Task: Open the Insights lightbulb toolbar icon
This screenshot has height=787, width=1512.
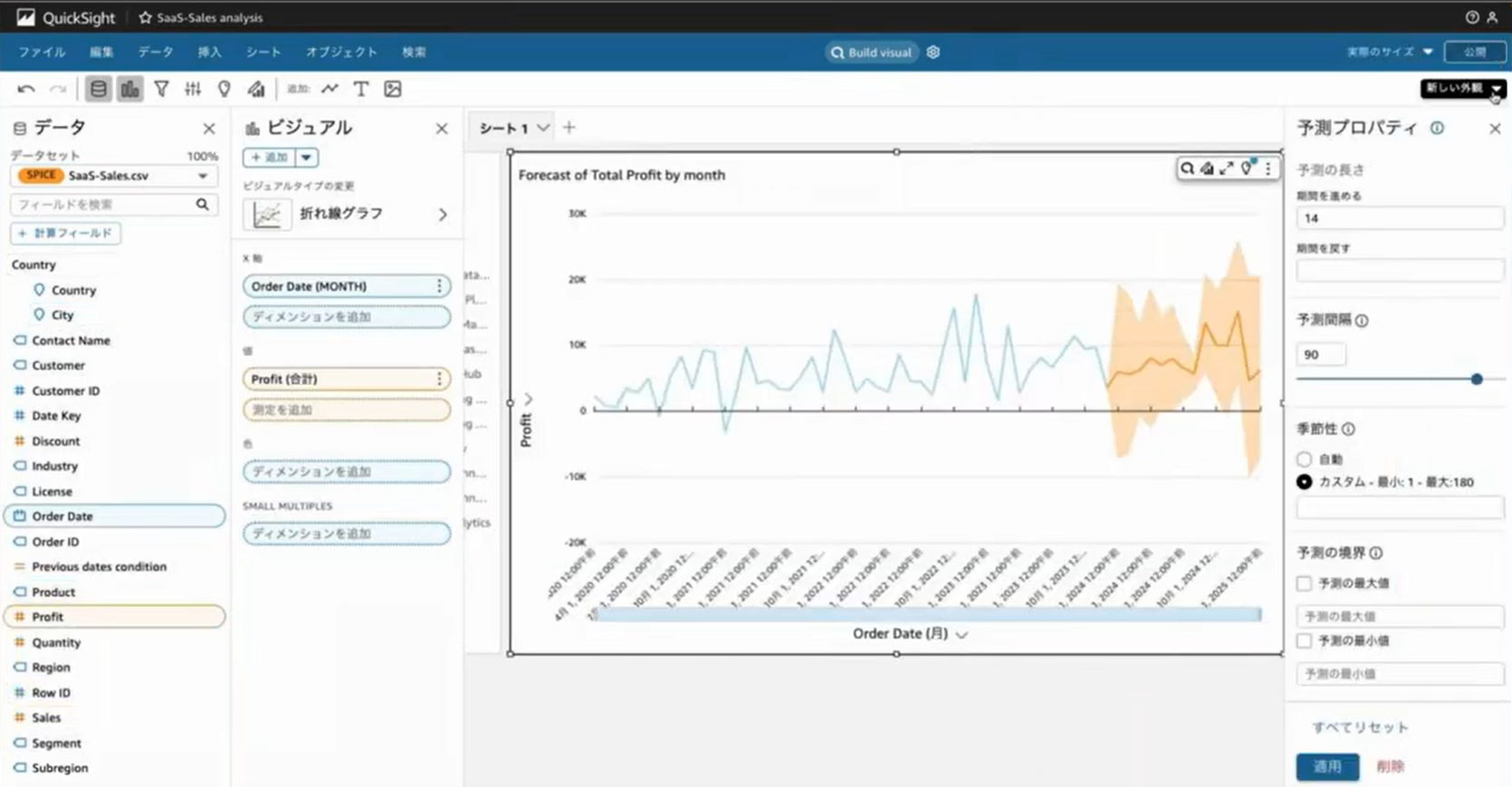Action: pos(225,89)
